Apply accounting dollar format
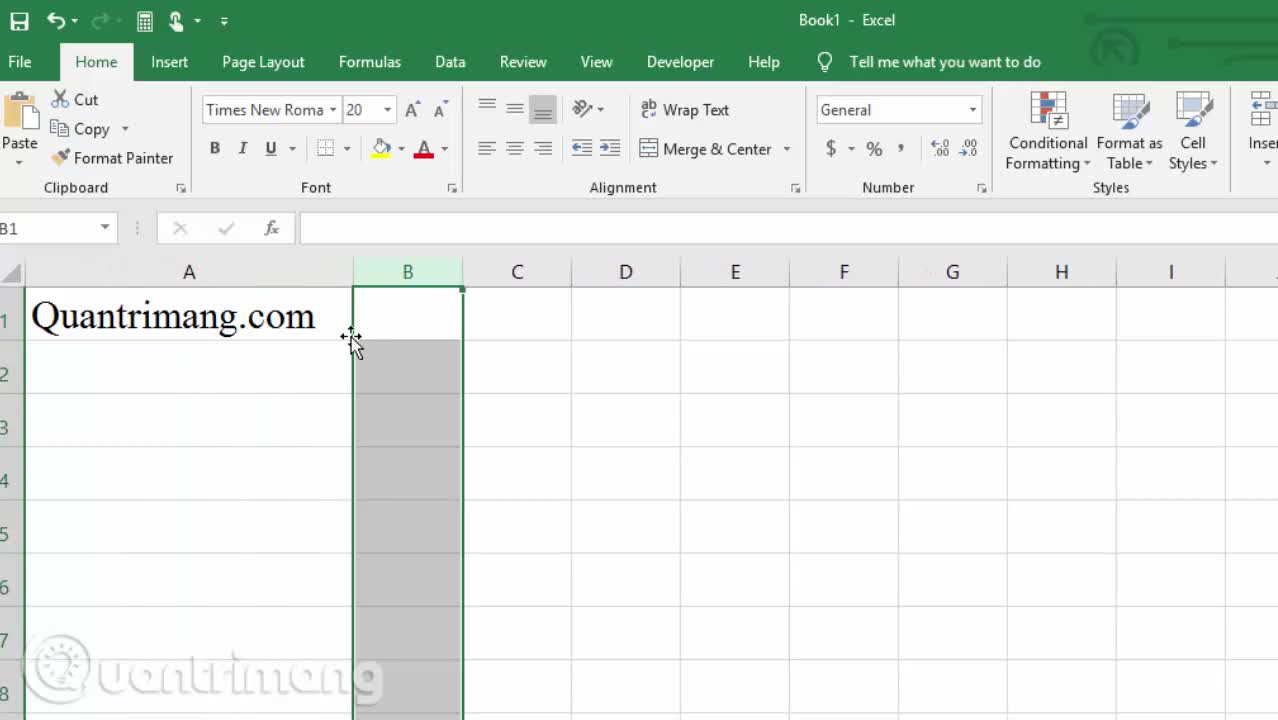1278x720 pixels. tap(831, 149)
